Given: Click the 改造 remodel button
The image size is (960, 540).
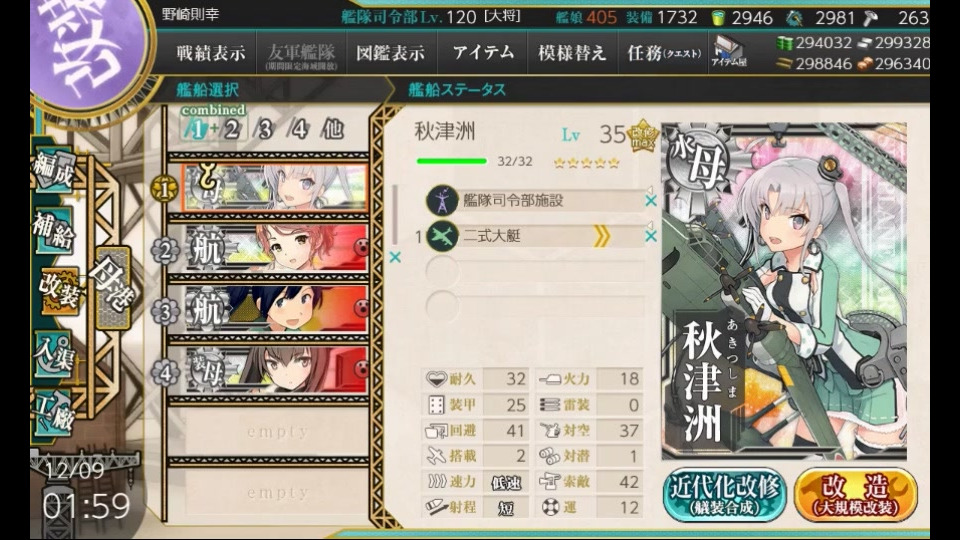Looking at the screenshot, I should [x=855, y=494].
